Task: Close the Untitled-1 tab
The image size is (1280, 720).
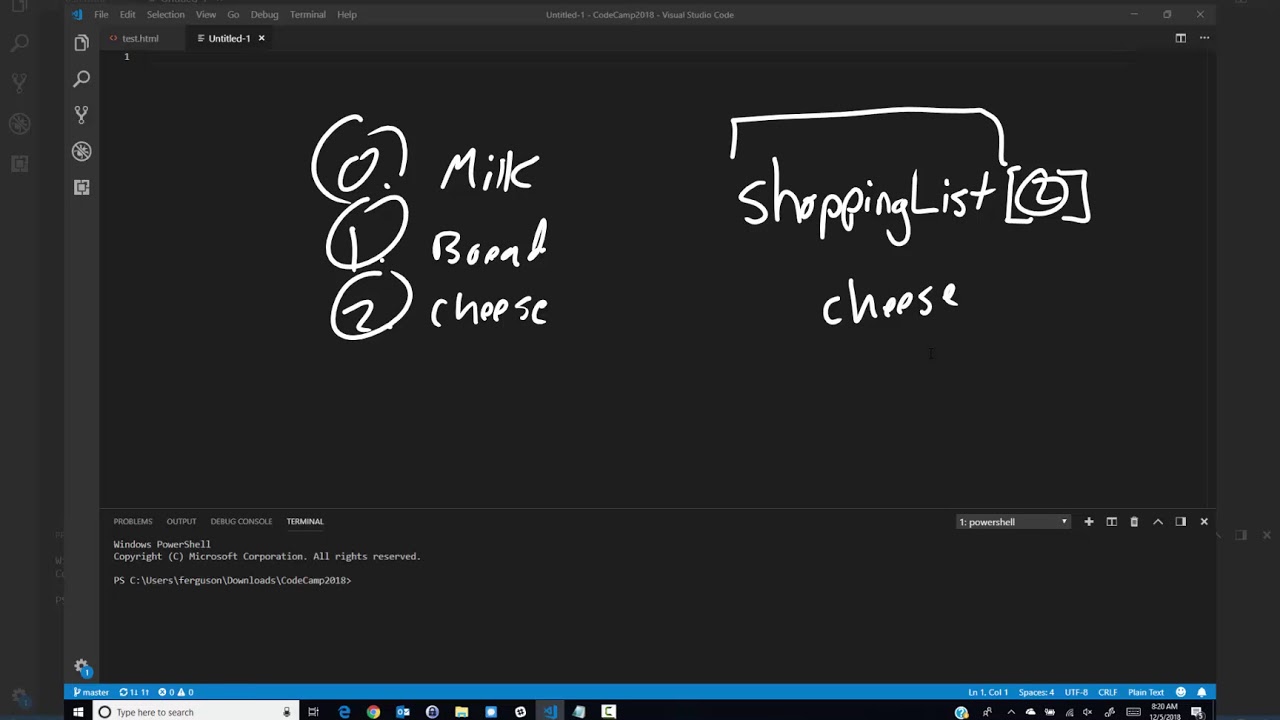Action: click(x=262, y=38)
